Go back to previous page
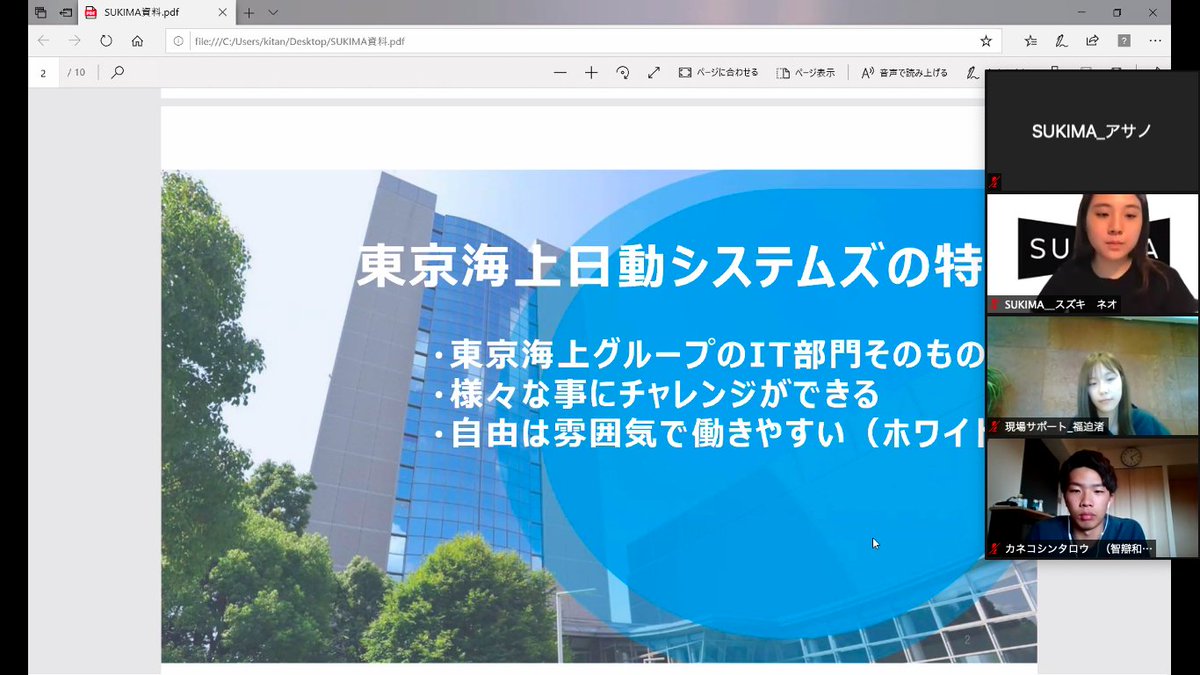Screen dimensions: 1200x675 tap(43, 41)
